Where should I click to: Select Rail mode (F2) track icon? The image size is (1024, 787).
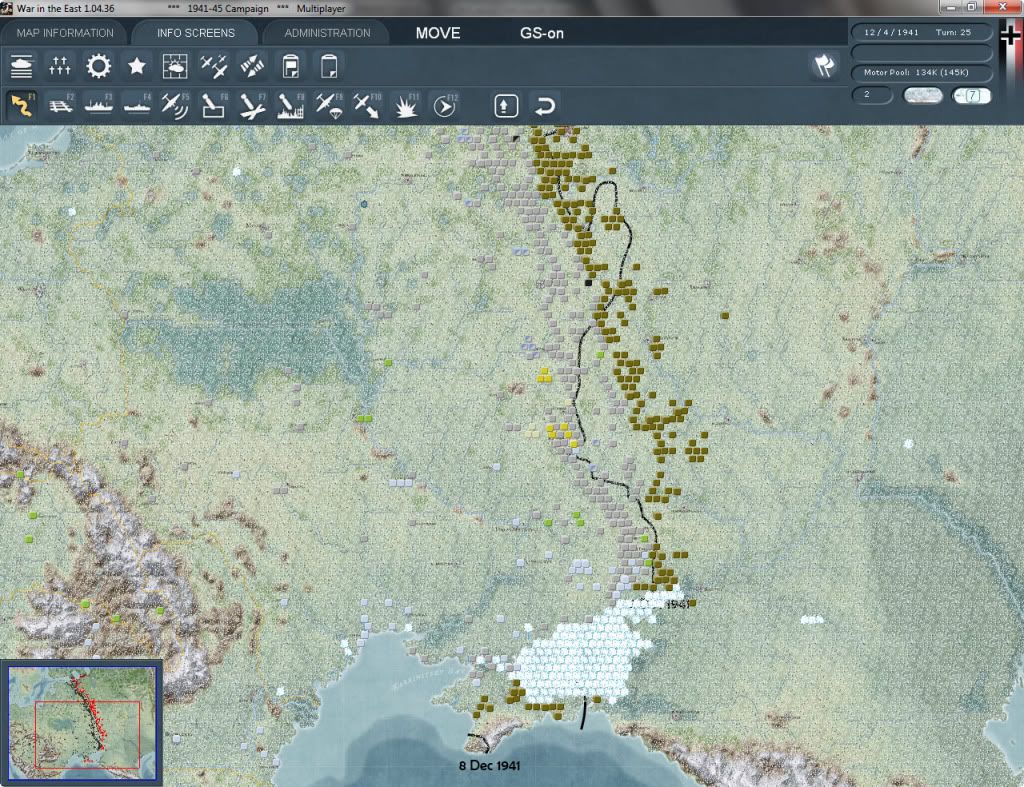click(60, 105)
